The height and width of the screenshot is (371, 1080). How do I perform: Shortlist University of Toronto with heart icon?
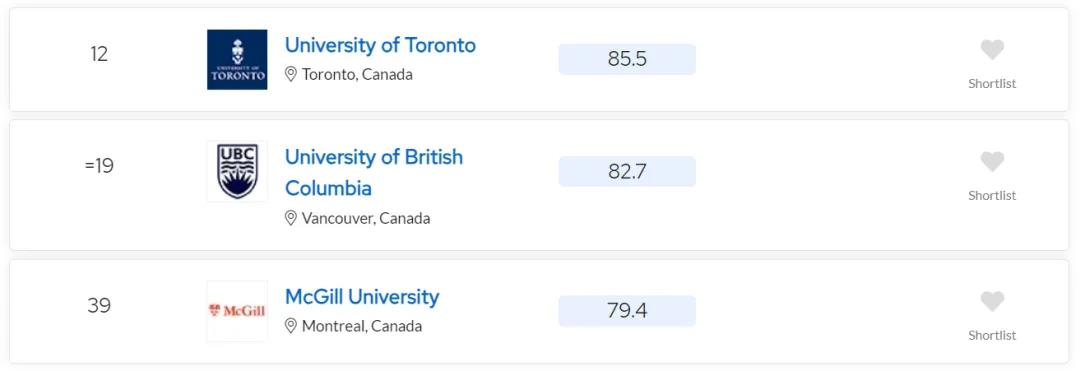992,50
